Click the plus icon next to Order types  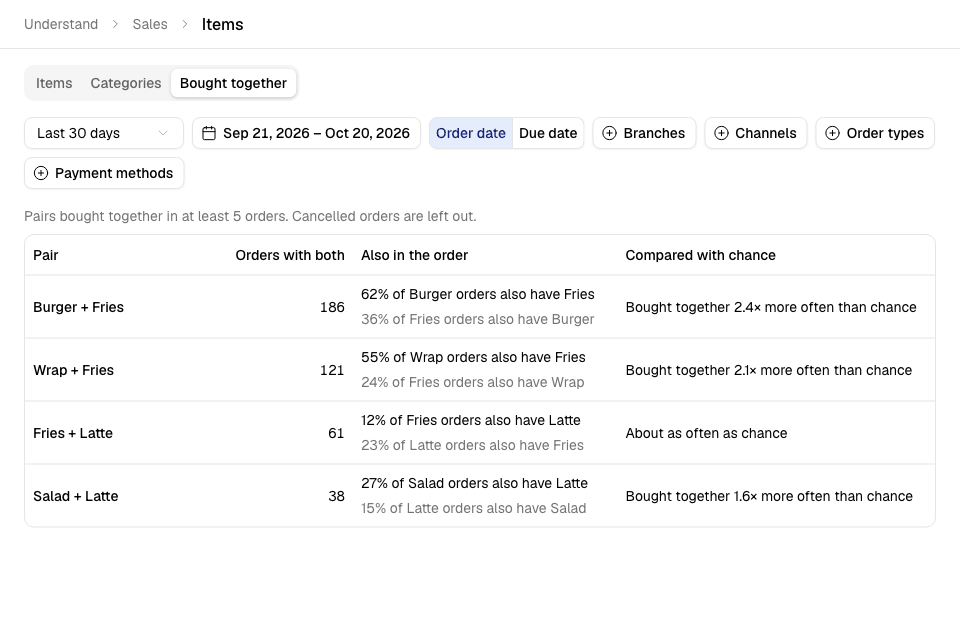point(833,134)
